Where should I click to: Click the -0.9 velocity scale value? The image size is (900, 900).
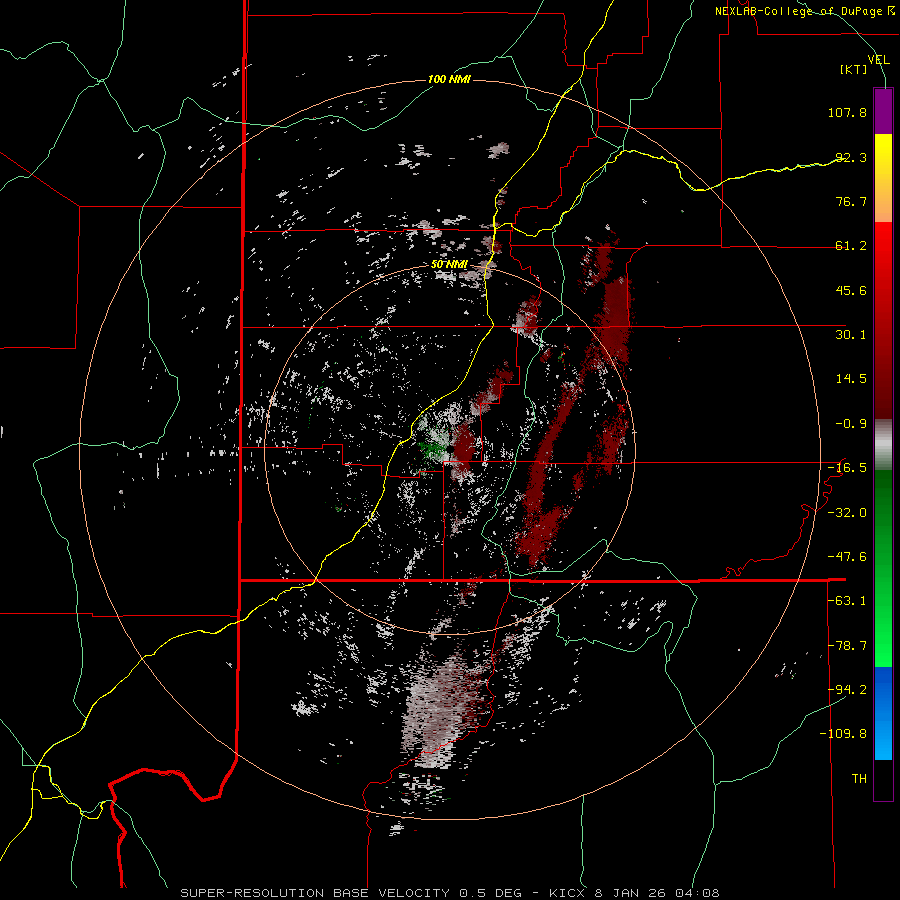851,424
